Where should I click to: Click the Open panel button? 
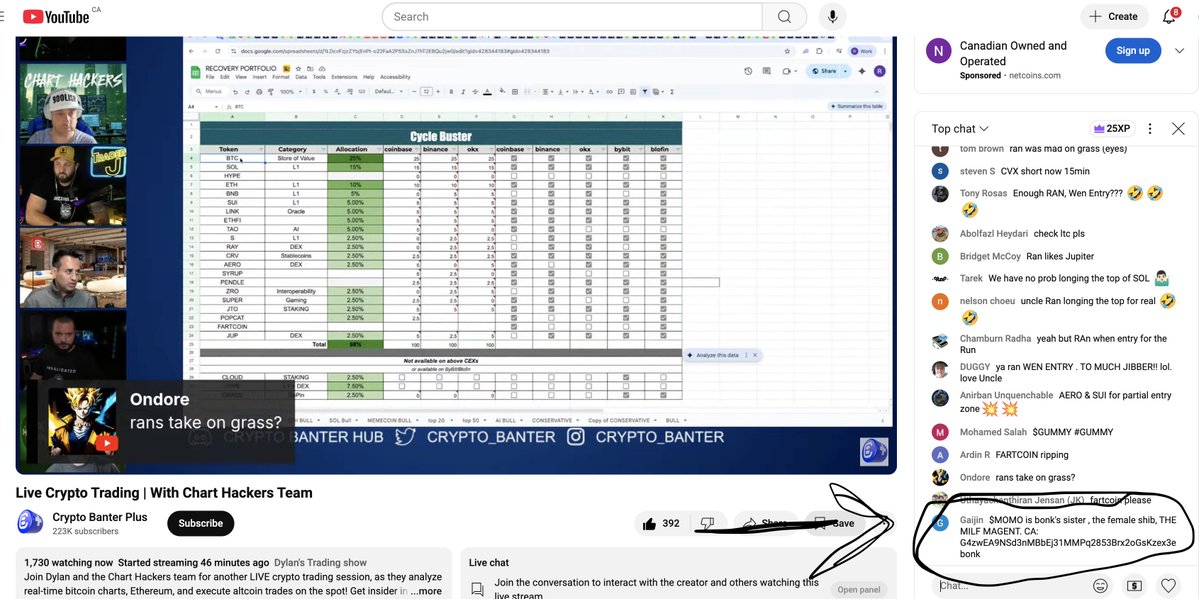point(858,590)
